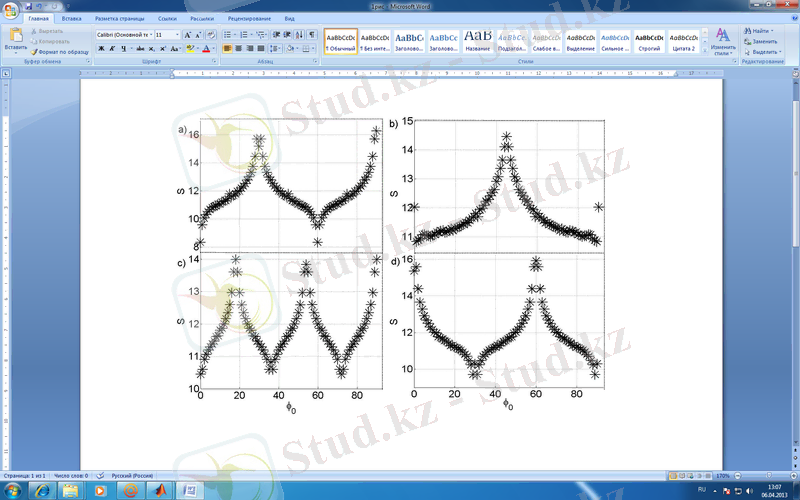The width and height of the screenshot is (800, 500).
Task: Click the Office button in top-left corner
Action: [x=11, y=8]
